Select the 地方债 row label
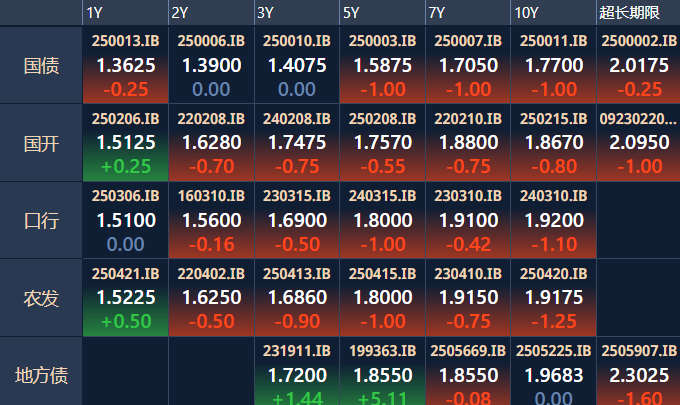 coord(41,376)
